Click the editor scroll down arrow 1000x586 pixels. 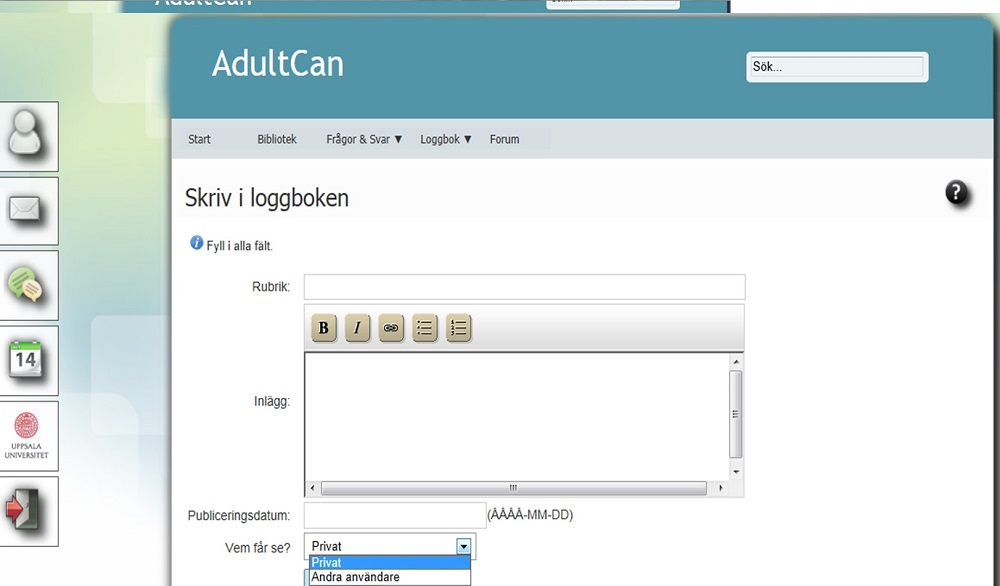736,472
